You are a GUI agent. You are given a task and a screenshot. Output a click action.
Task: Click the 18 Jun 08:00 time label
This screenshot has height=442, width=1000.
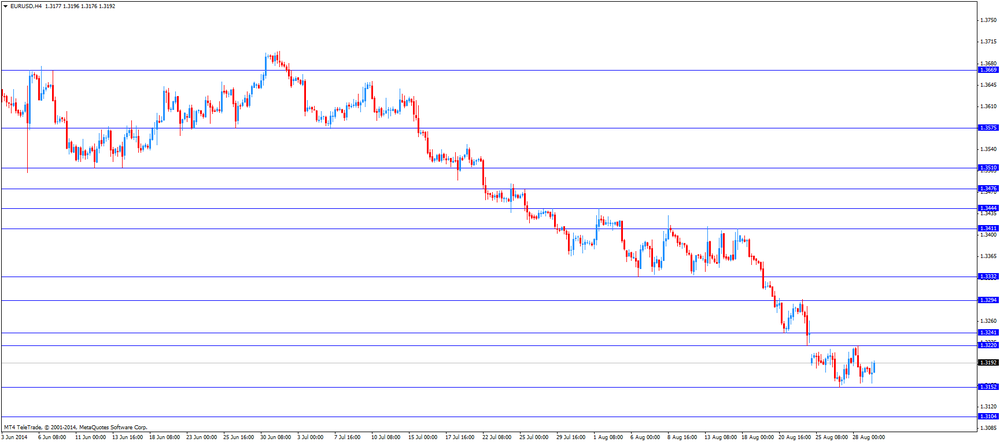[163, 438]
